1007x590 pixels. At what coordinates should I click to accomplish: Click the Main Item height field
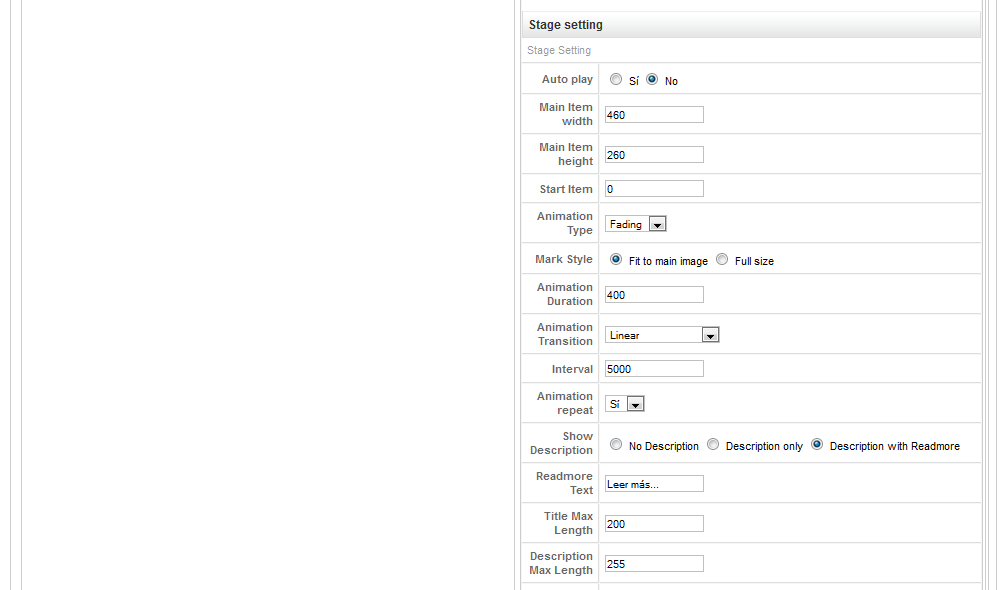(x=654, y=155)
